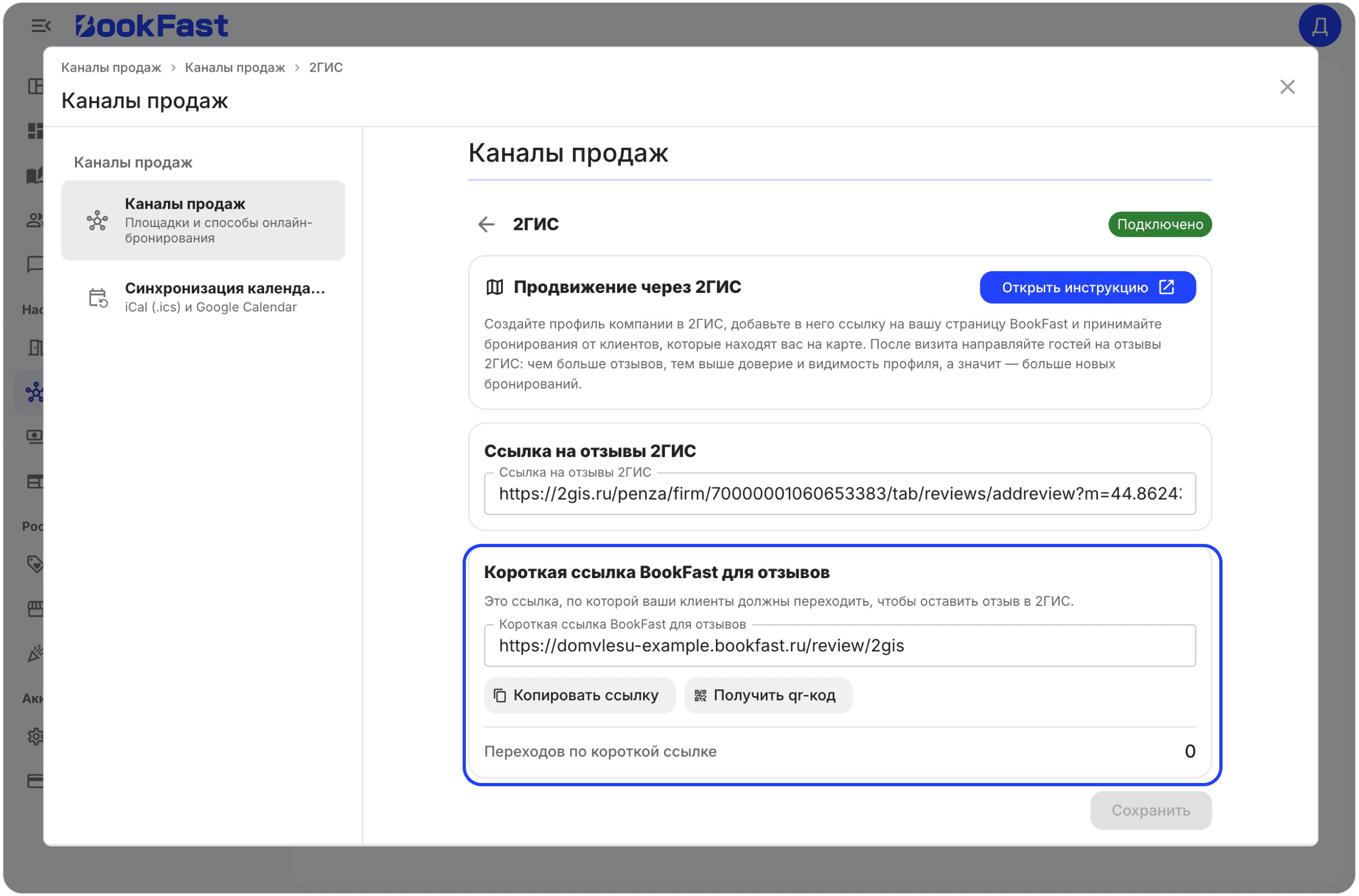
Task: Click the Подключено status badge
Action: tap(1159, 224)
